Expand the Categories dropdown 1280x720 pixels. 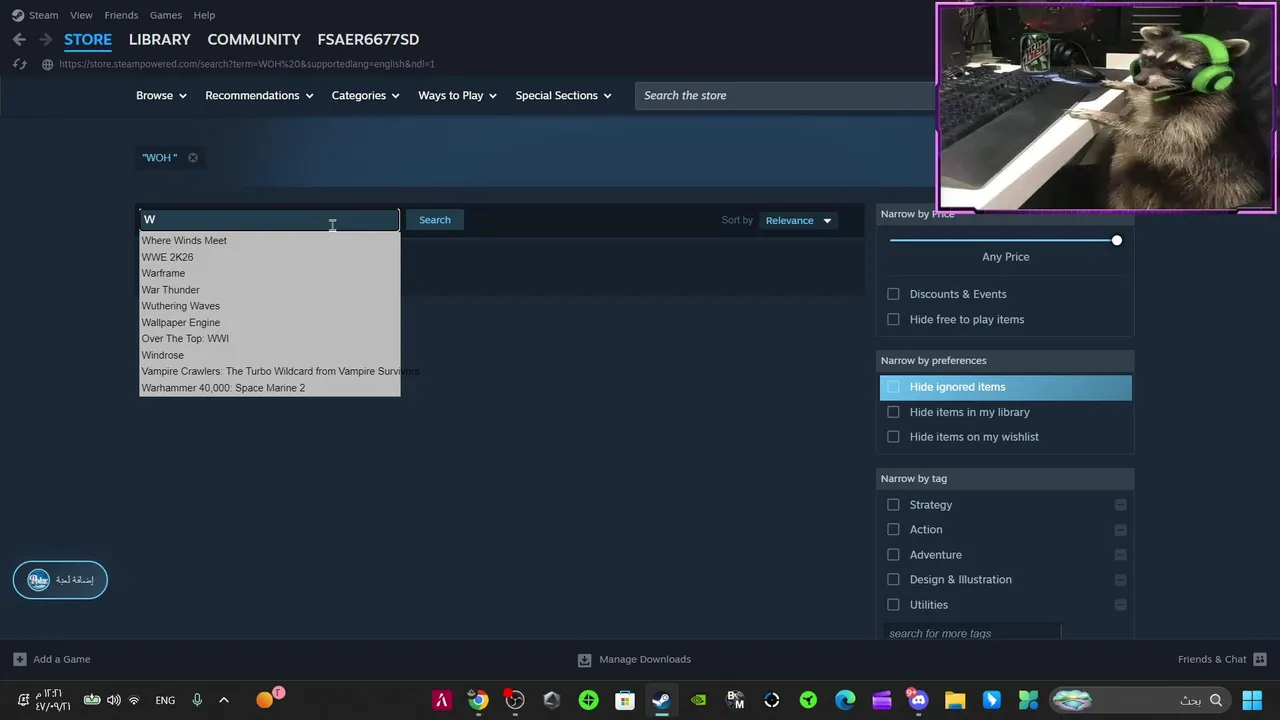pyautogui.click(x=365, y=96)
